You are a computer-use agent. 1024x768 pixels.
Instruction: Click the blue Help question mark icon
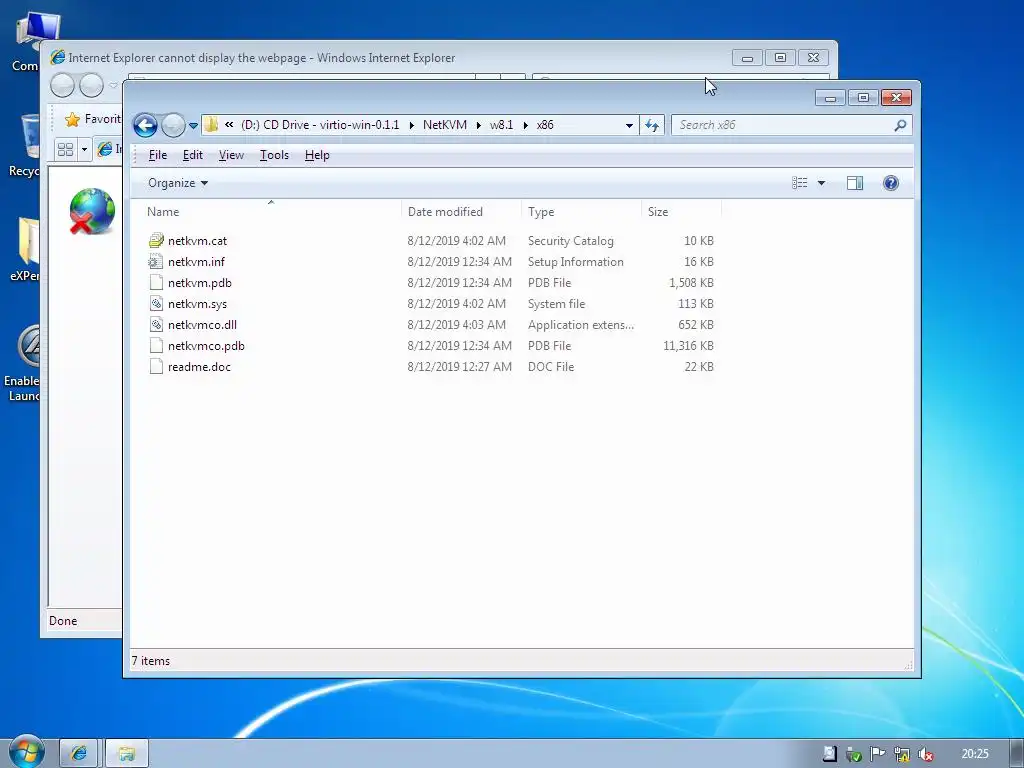point(891,183)
